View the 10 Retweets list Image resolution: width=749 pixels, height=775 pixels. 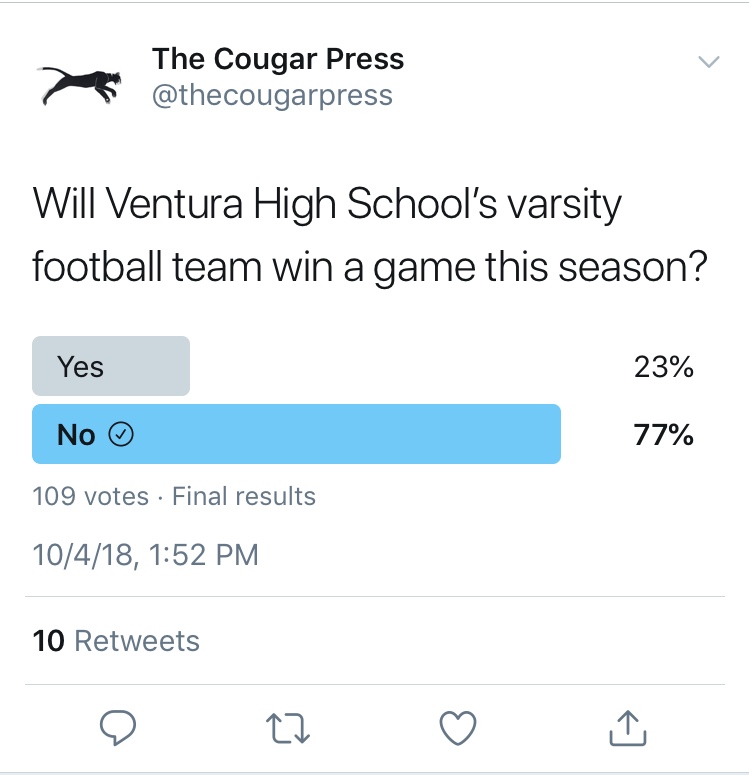116,641
